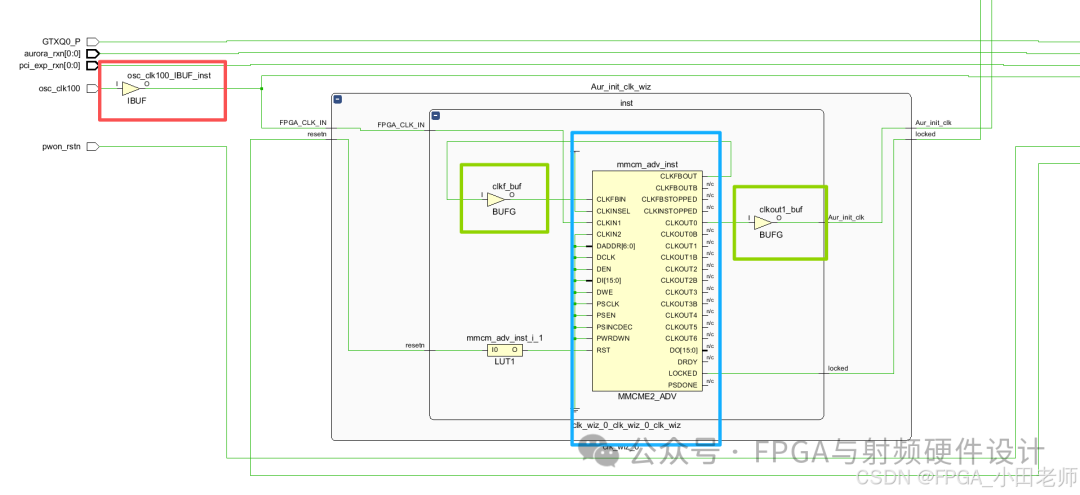Select the osc_clk100 input port symbol
This screenshot has width=1080, height=495.
click(x=93, y=88)
